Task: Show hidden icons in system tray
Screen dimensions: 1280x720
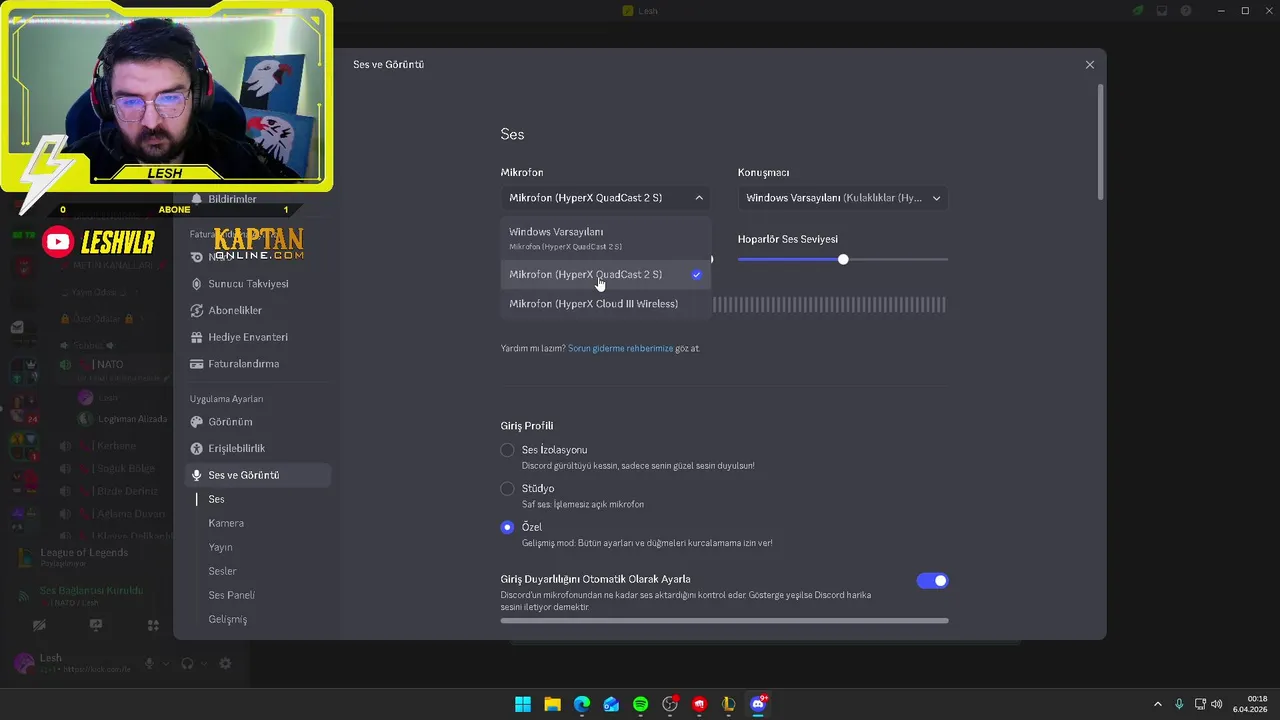Action: (x=1158, y=704)
